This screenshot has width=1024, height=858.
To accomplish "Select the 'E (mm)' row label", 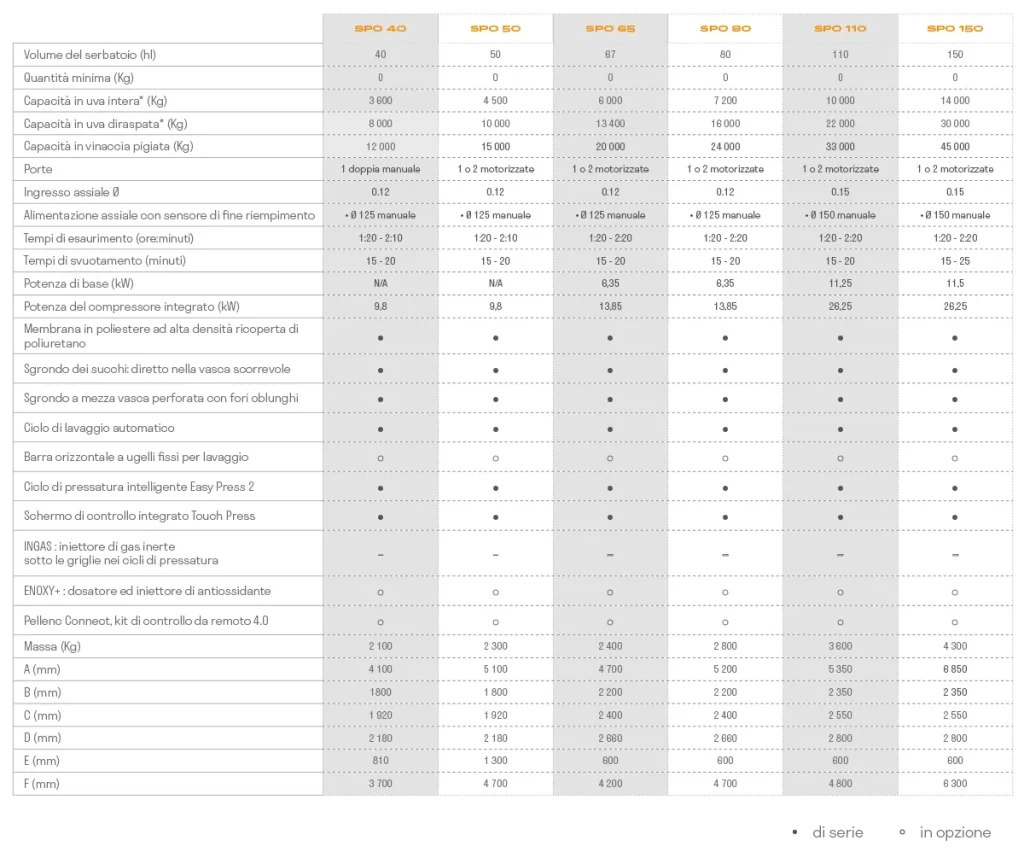I will tap(42, 761).
